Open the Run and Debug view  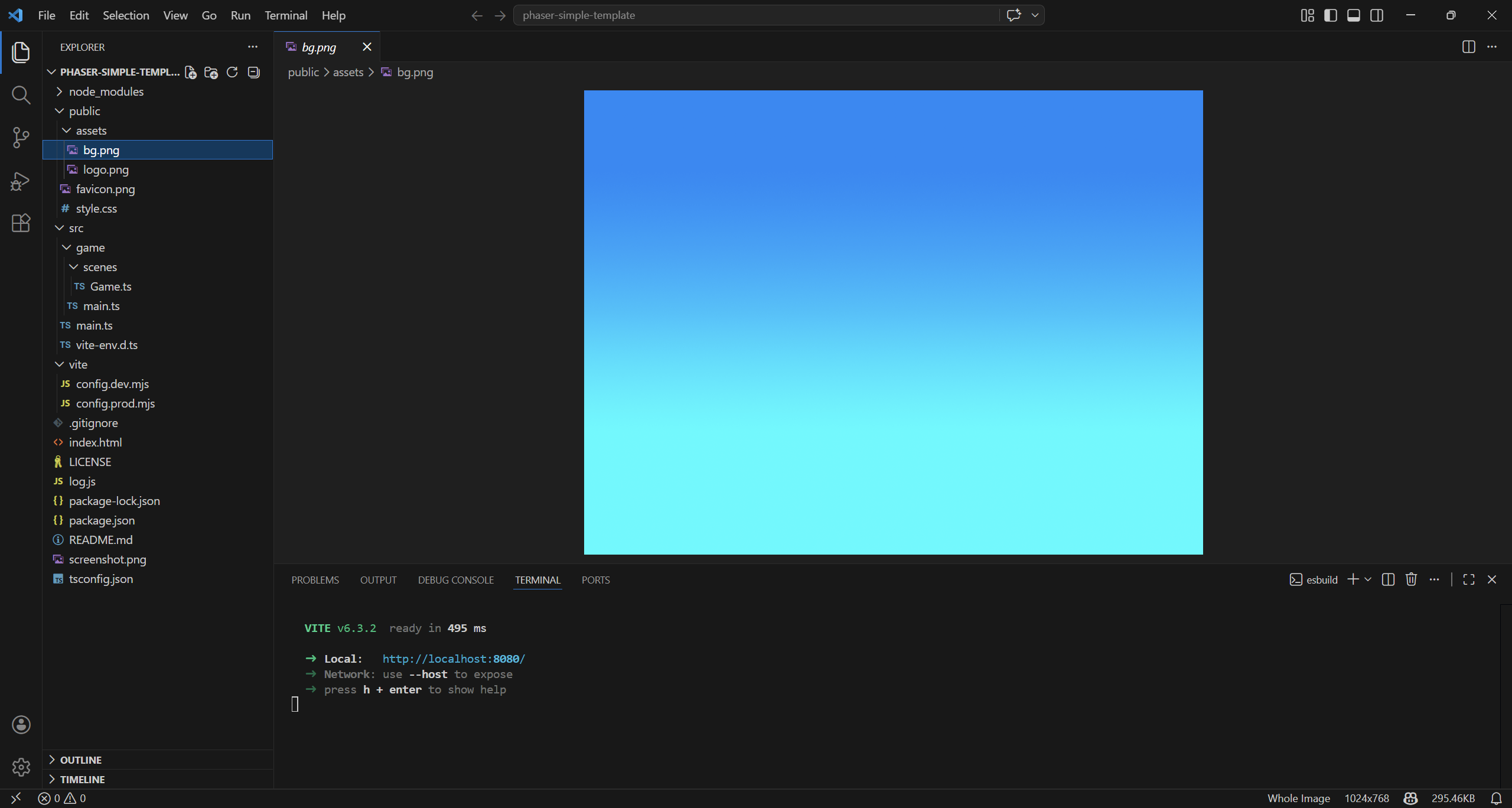coord(21,181)
